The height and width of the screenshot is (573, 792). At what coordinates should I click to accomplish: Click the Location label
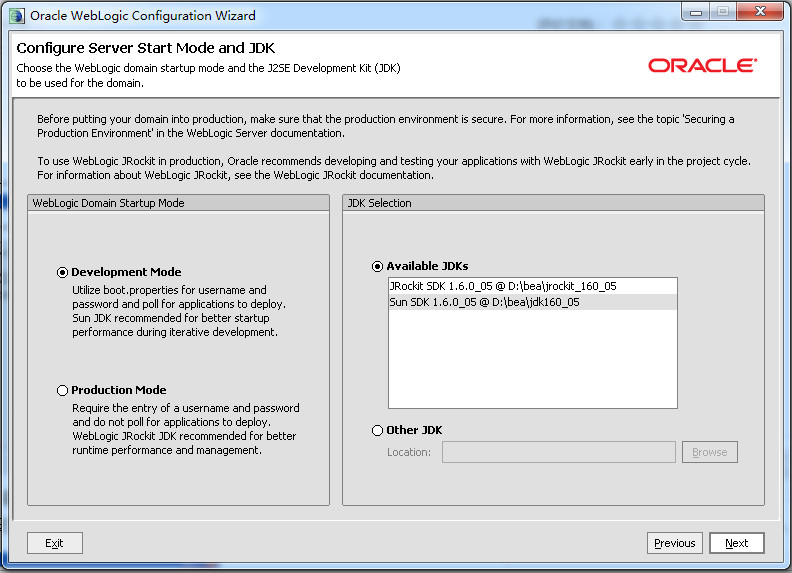[409, 452]
